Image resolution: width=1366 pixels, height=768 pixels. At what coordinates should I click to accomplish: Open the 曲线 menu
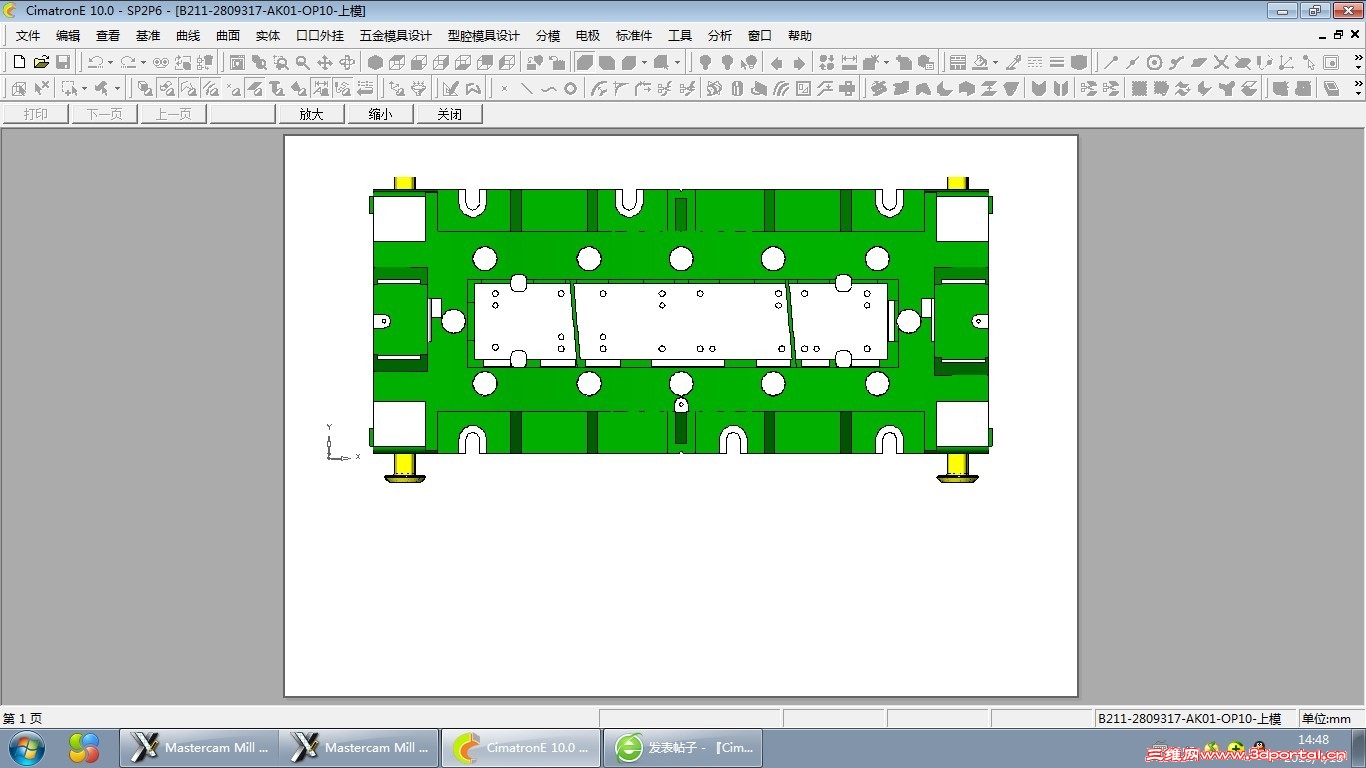point(188,36)
